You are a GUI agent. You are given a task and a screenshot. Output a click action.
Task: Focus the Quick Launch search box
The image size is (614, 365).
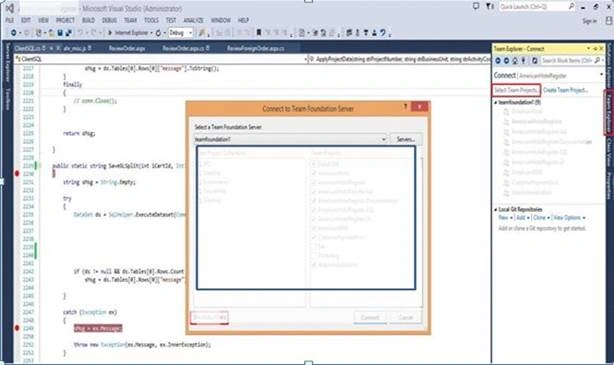536,6
